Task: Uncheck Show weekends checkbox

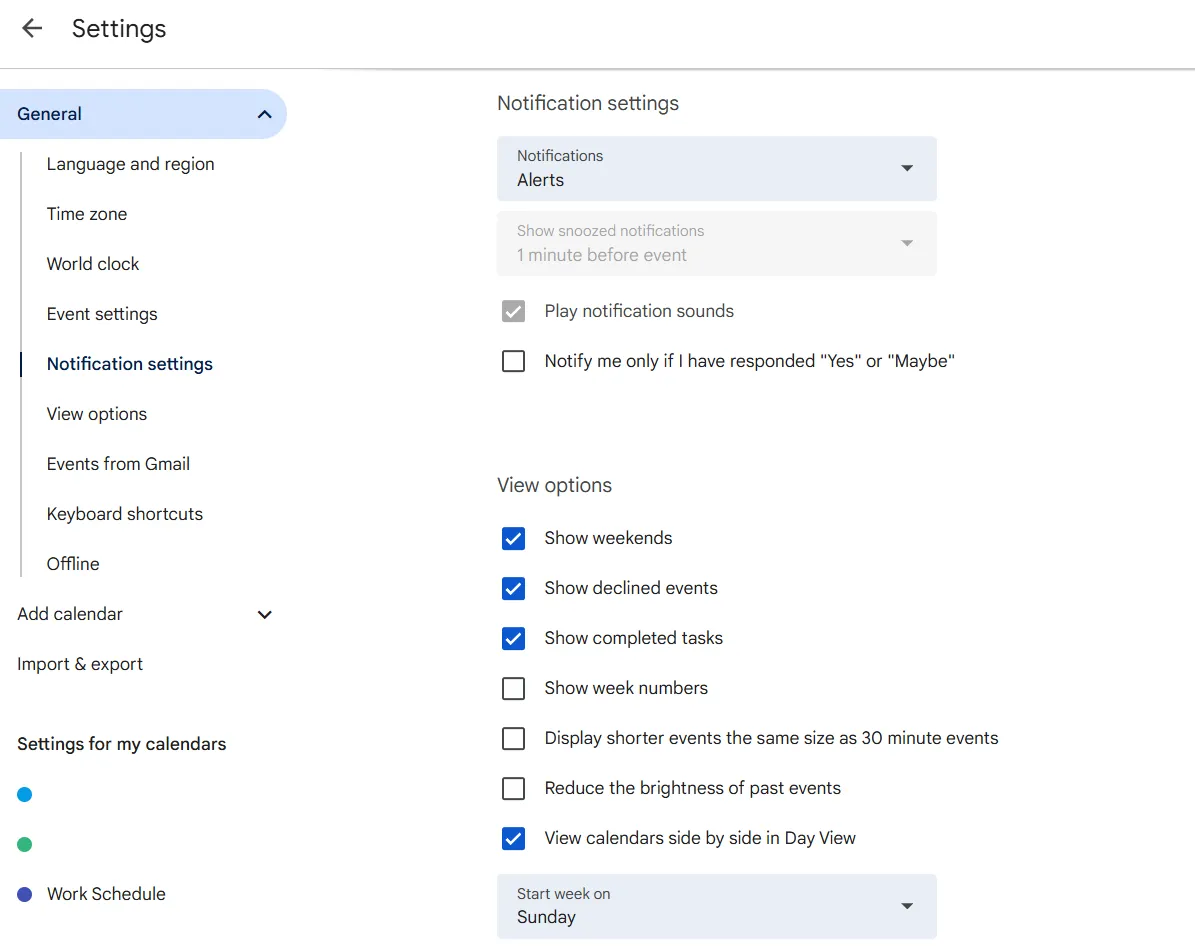Action: coord(513,538)
